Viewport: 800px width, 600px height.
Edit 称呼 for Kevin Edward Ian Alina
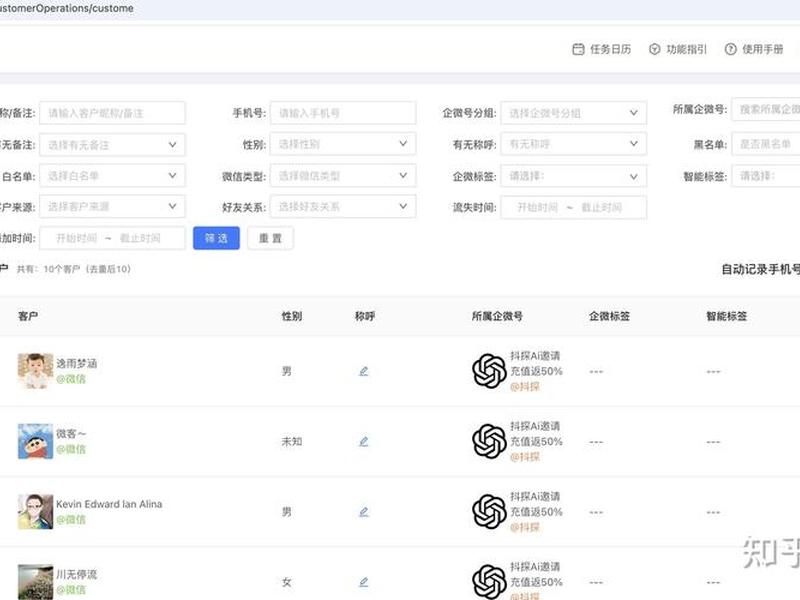[x=363, y=512]
